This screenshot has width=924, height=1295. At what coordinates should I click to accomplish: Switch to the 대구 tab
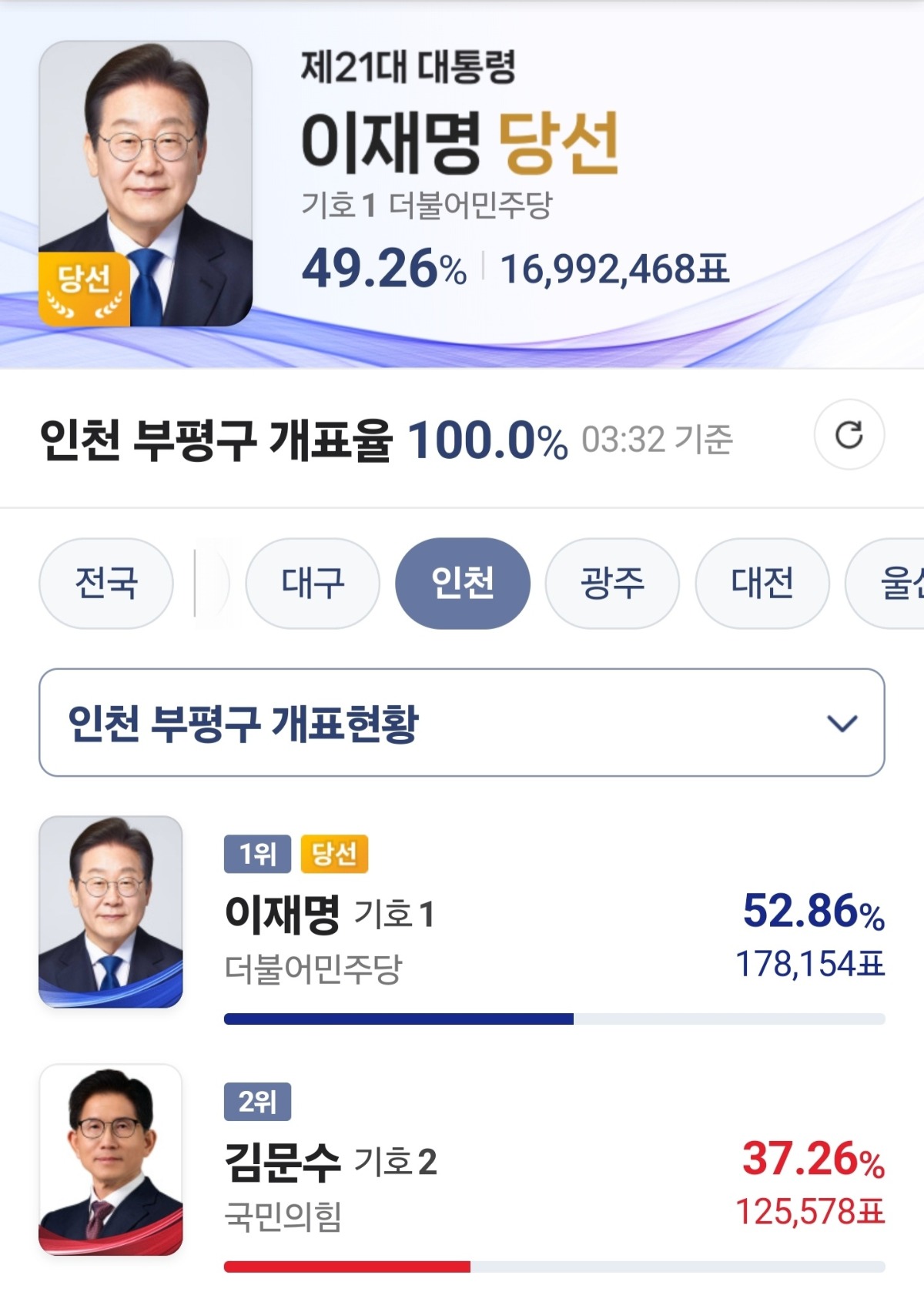[x=313, y=583]
